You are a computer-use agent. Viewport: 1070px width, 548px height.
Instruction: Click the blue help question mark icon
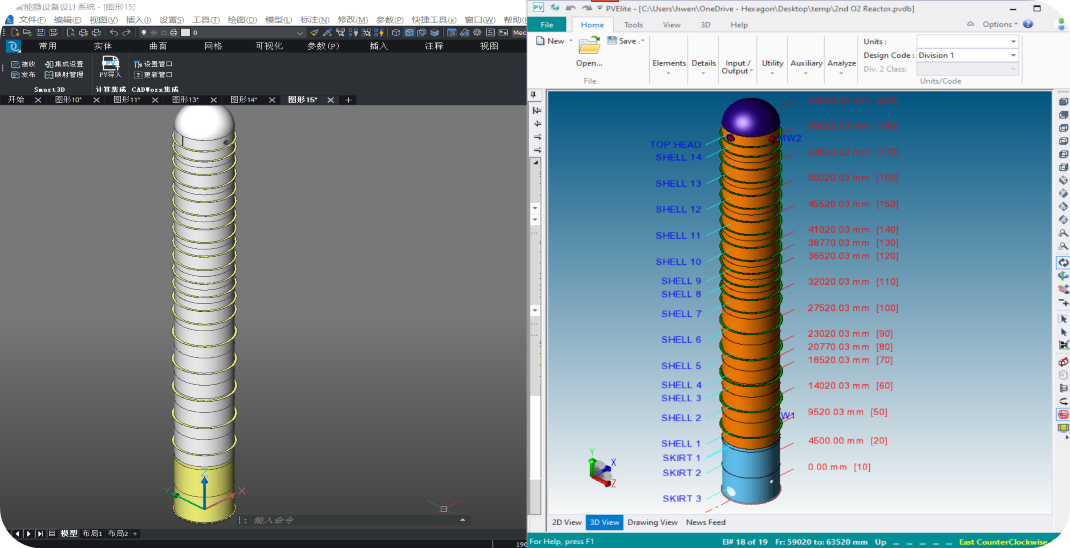(x=1028, y=24)
